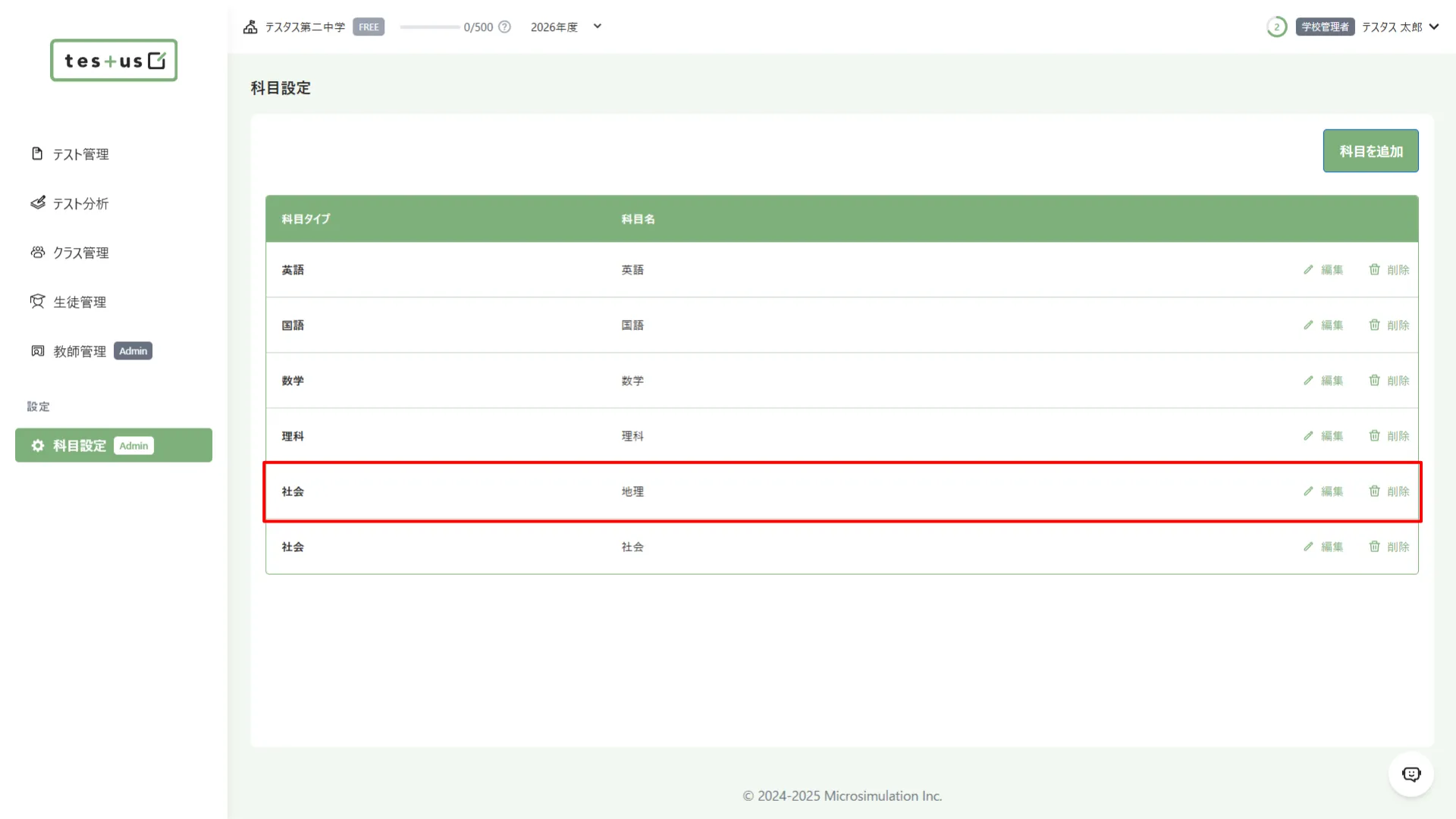Image resolution: width=1456 pixels, height=819 pixels.
Task: Click the 地理 subject name cell
Action: [x=632, y=491]
